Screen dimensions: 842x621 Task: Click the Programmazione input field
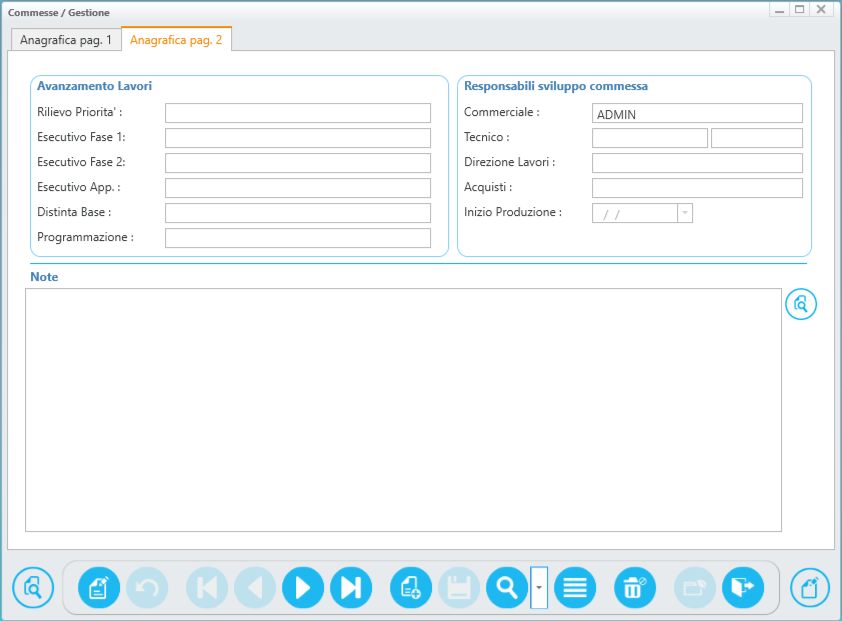[297, 238]
